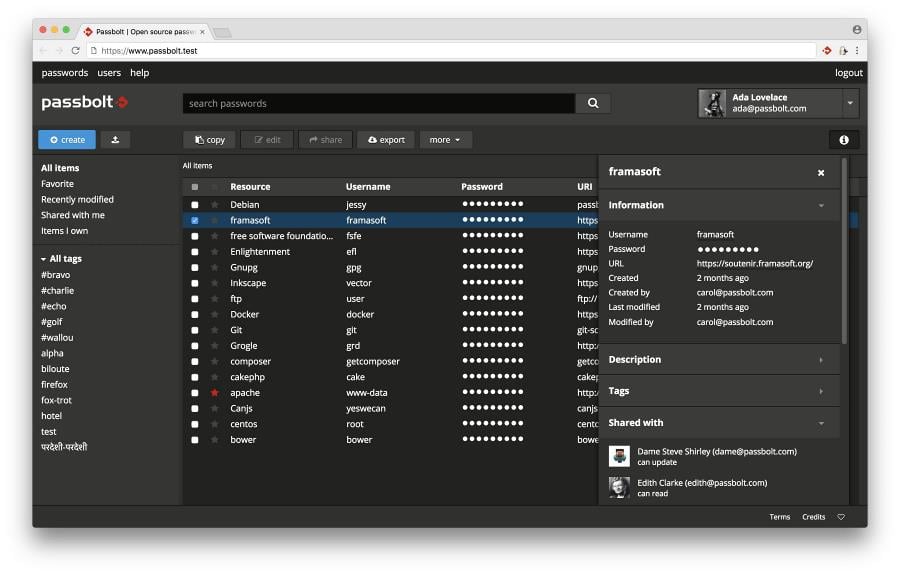The height and width of the screenshot is (574, 900).
Task: Toggle the select-all checkbox in table header
Action: tap(195, 187)
